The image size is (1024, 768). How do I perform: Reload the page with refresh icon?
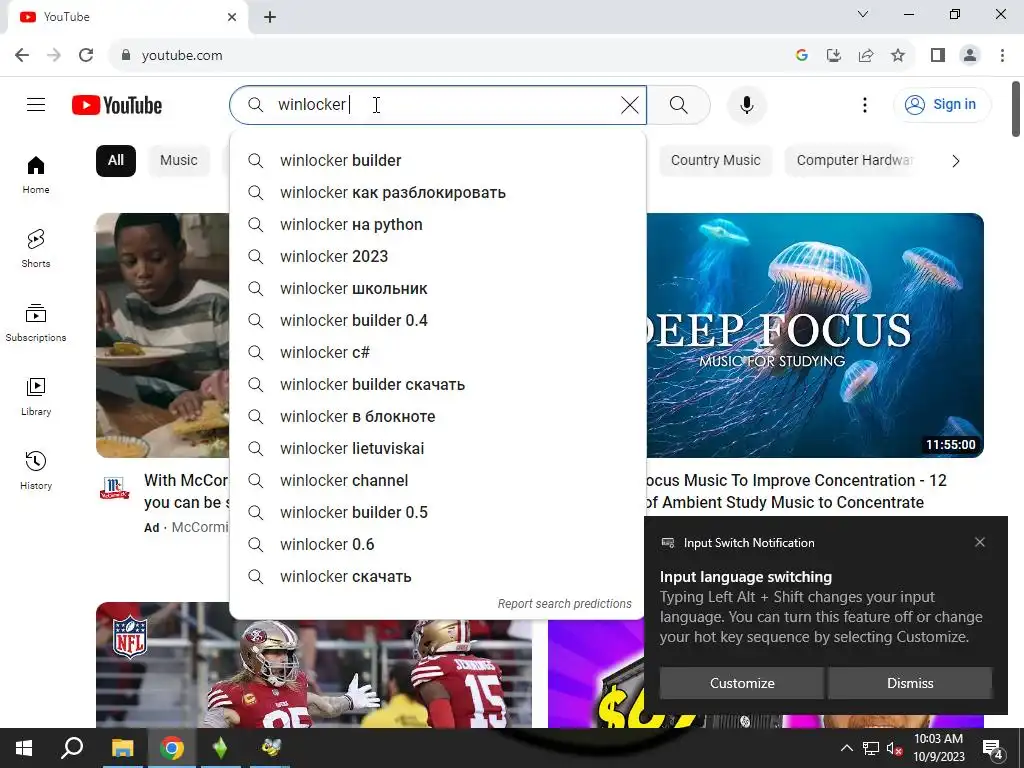point(86,55)
